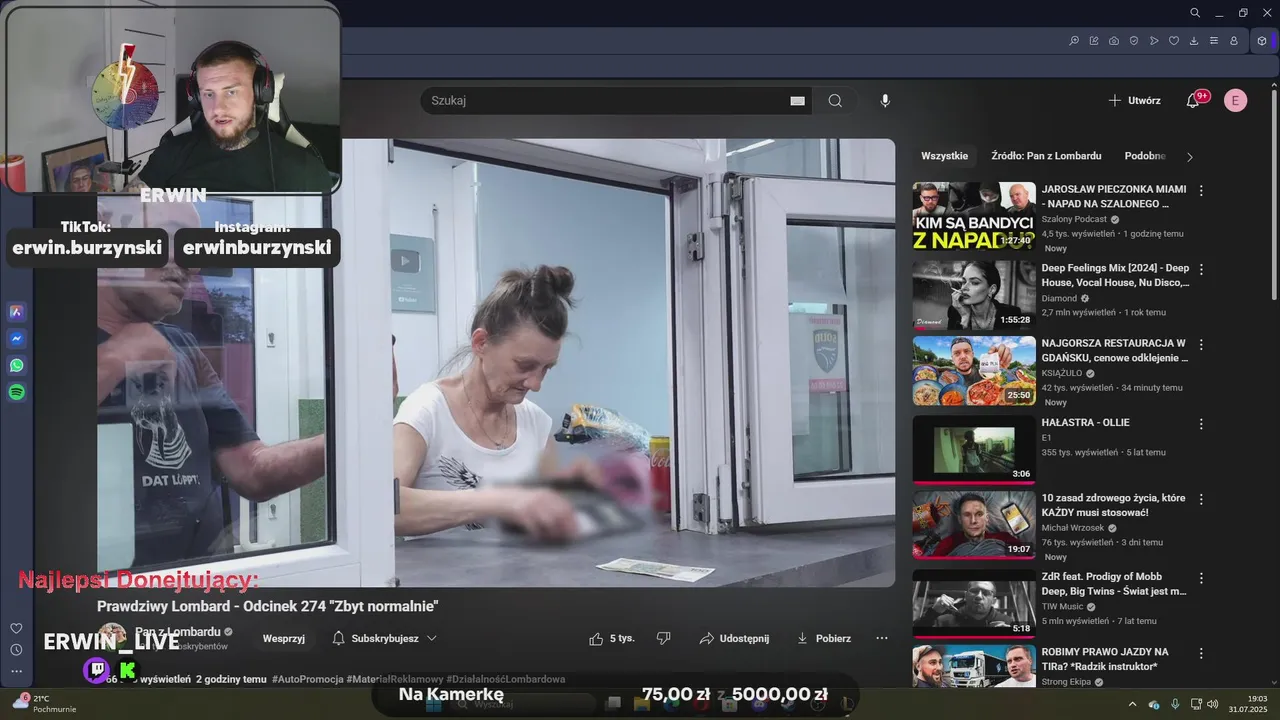The width and height of the screenshot is (1280, 720).
Task: Open the on-screen keyboard in search box
Action: coord(798,101)
